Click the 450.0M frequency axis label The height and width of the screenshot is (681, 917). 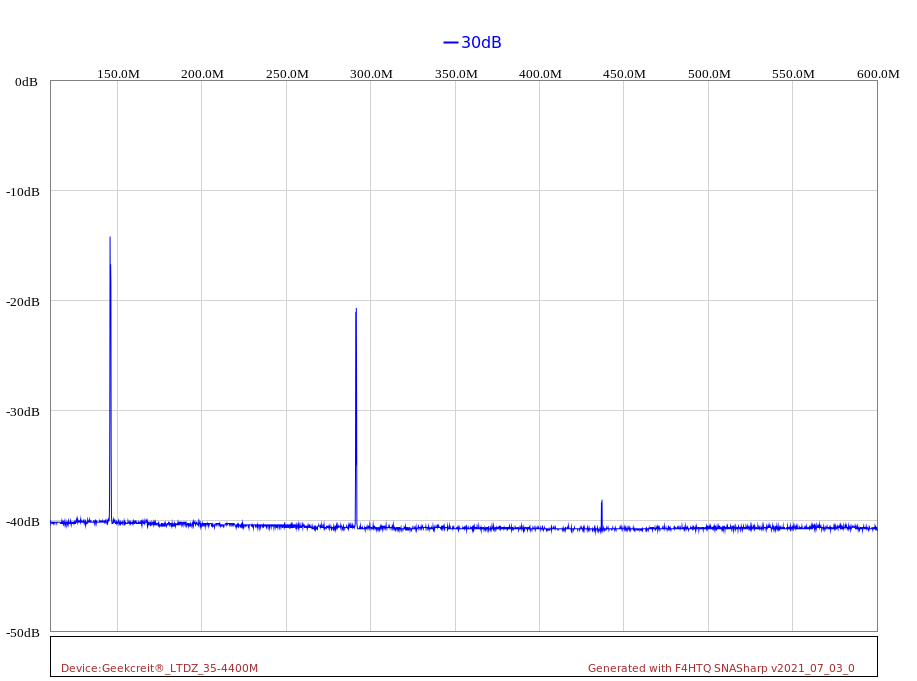pos(624,74)
